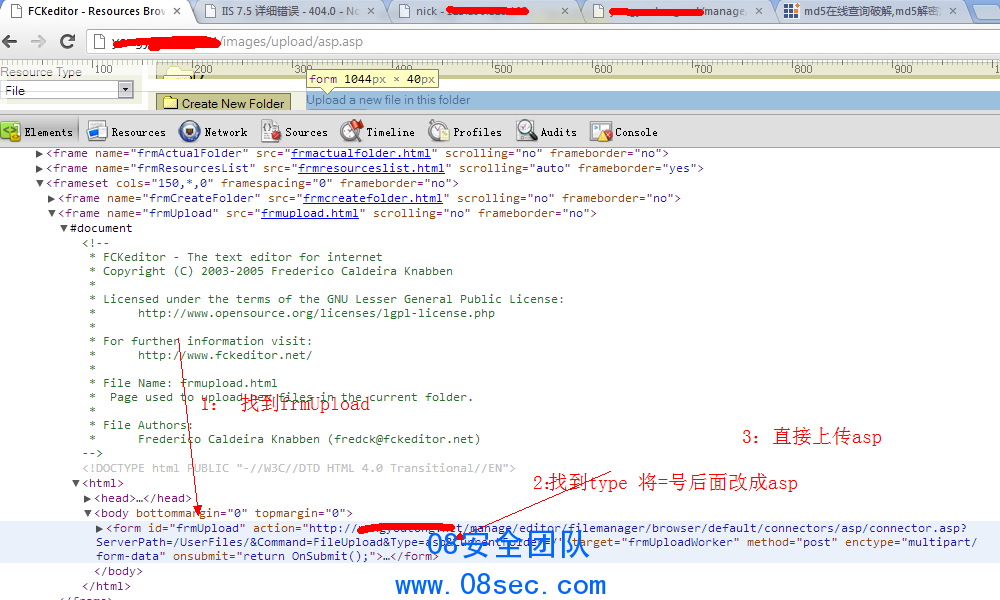The image size is (1000, 600).
Task: Click the Create New Folder button
Action: tap(224, 103)
